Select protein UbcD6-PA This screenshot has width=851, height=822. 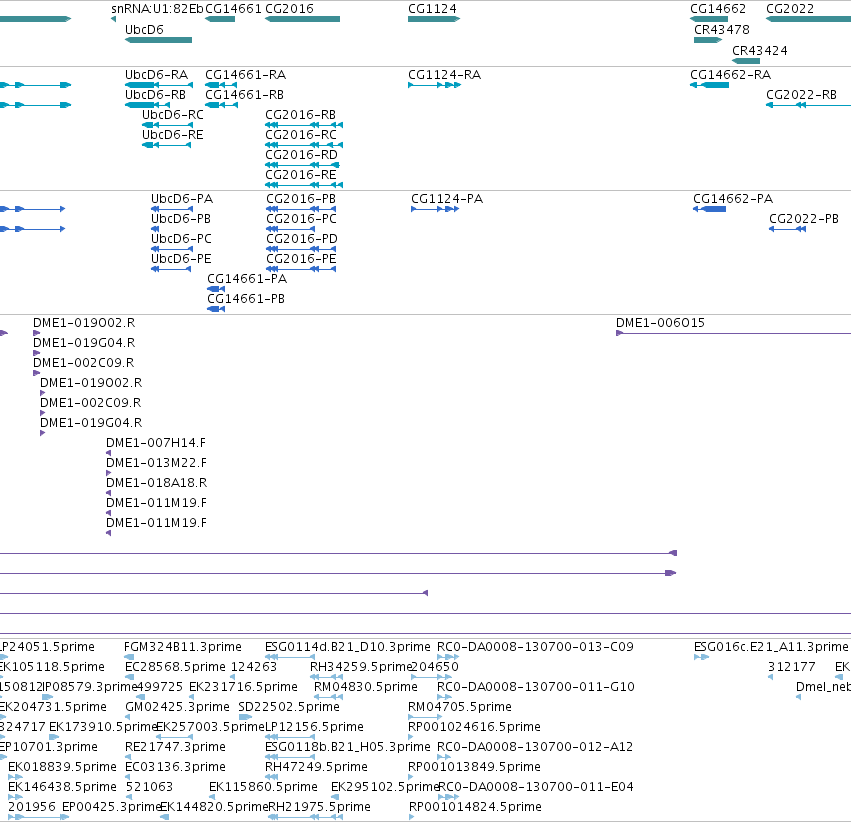click(x=182, y=199)
